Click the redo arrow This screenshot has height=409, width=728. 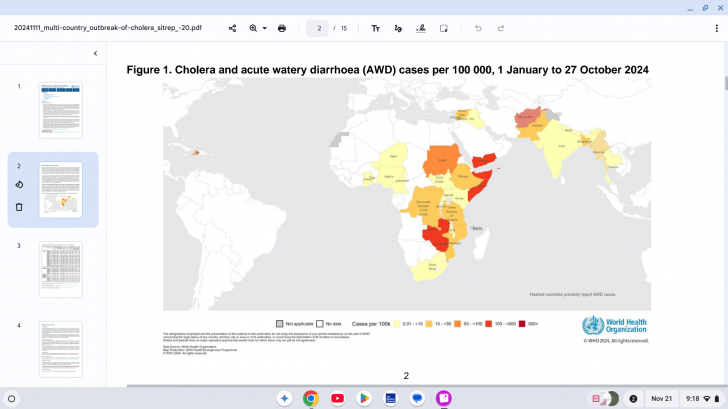point(501,28)
